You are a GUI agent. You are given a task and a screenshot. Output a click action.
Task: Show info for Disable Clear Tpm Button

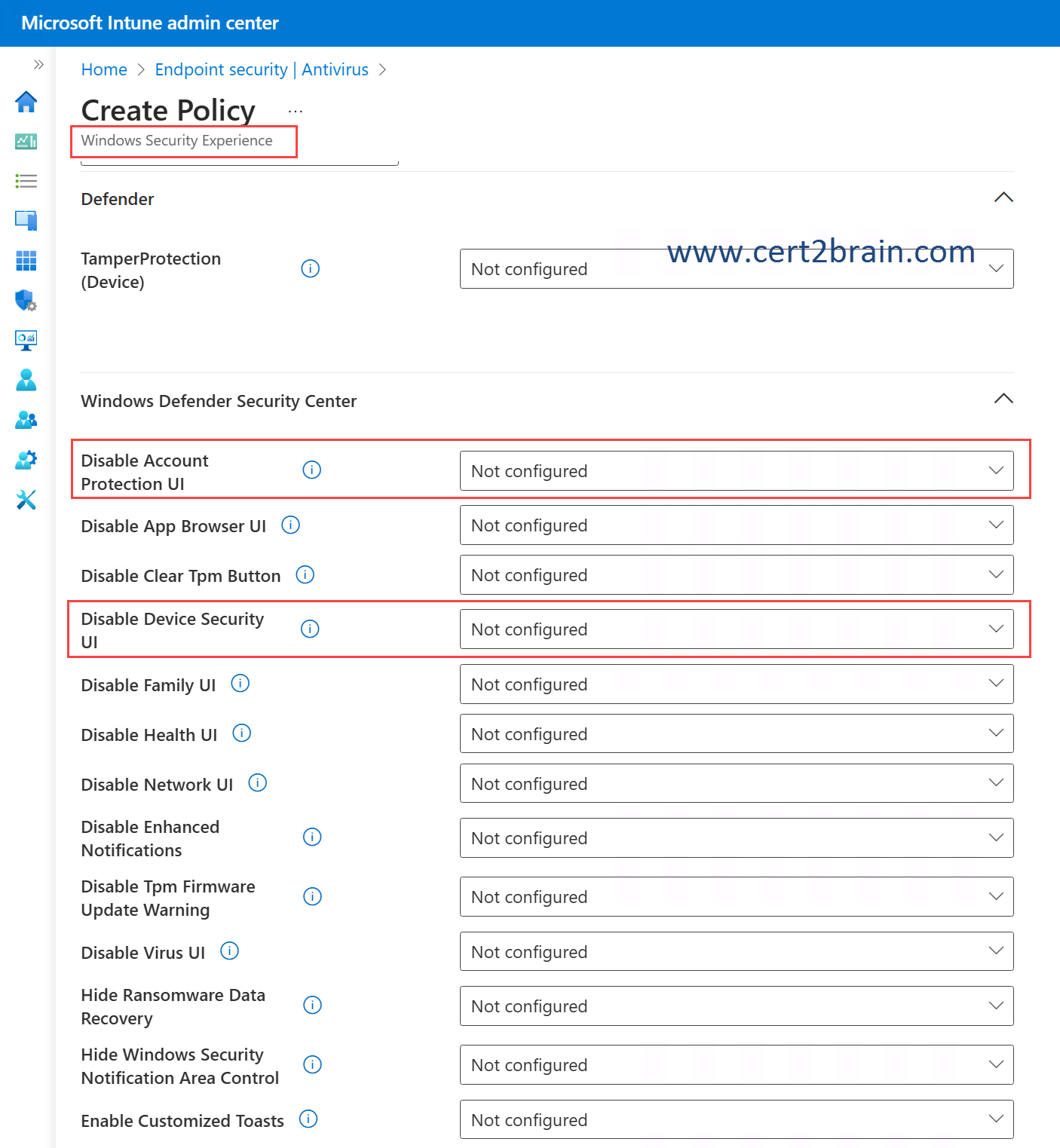(305, 574)
